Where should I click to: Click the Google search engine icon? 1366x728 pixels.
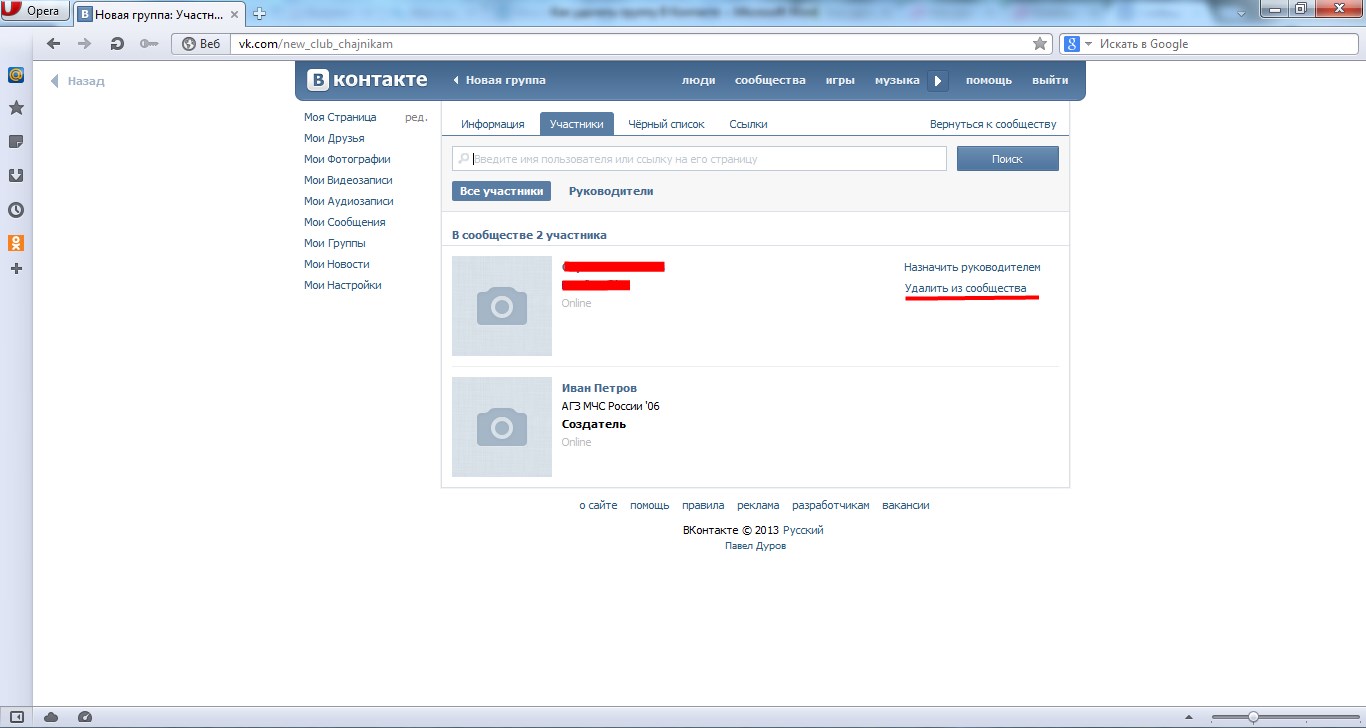[x=1071, y=43]
